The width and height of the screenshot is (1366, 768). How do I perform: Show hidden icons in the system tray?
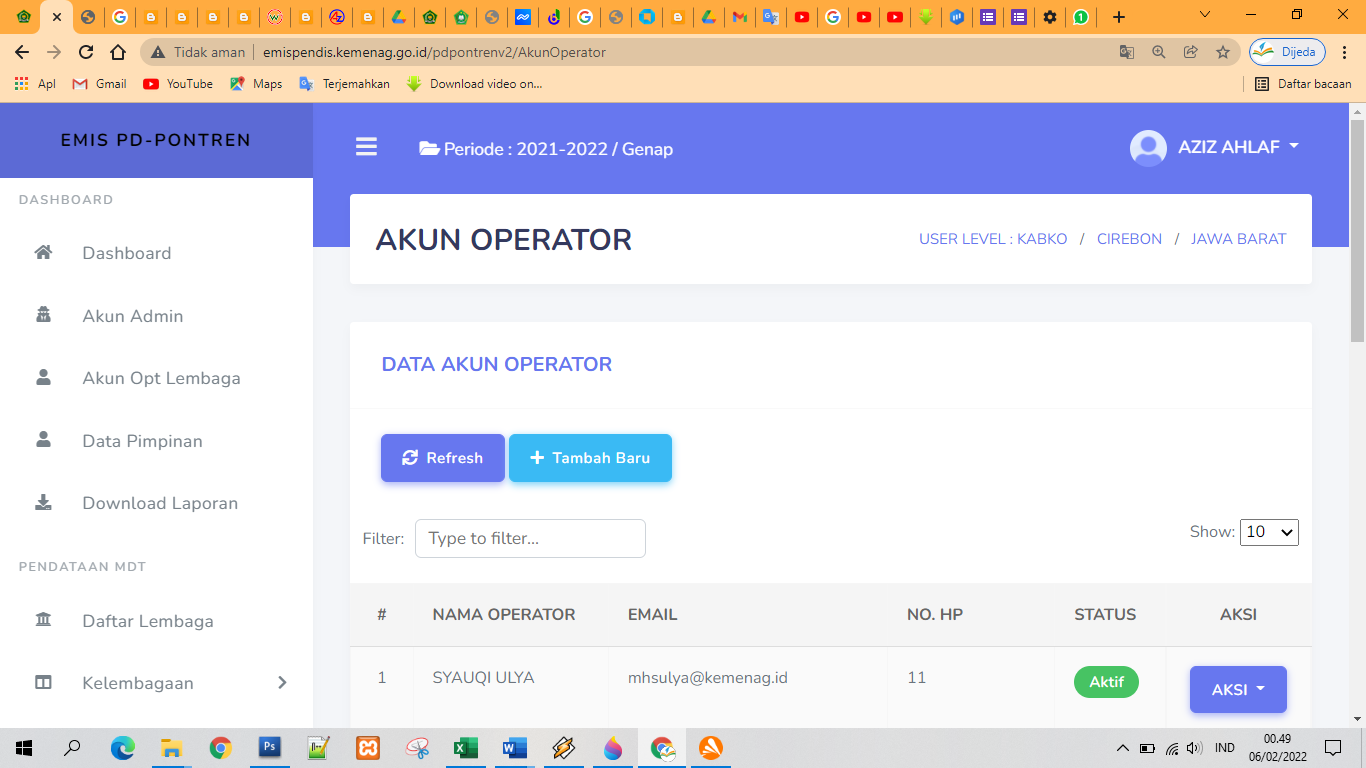pyautogui.click(x=1122, y=748)
